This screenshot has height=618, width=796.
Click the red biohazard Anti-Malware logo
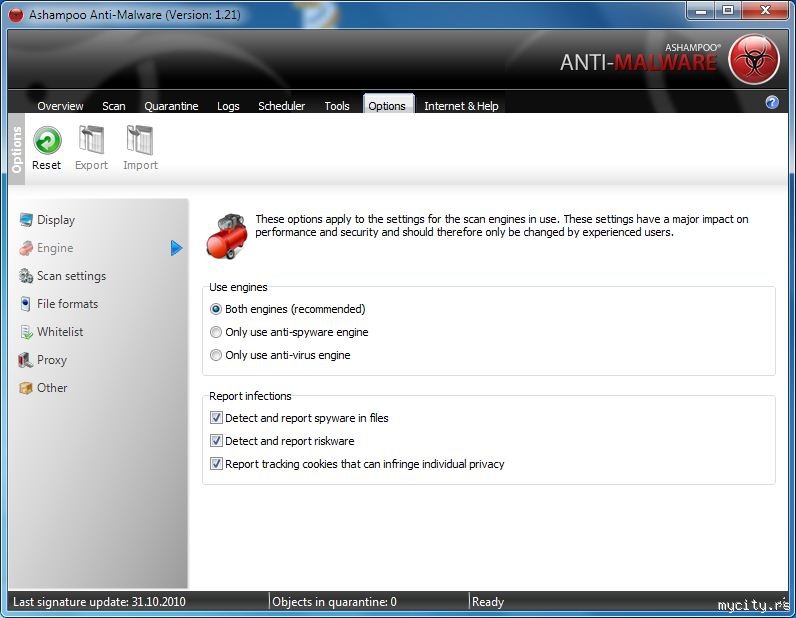coord(753,59)
